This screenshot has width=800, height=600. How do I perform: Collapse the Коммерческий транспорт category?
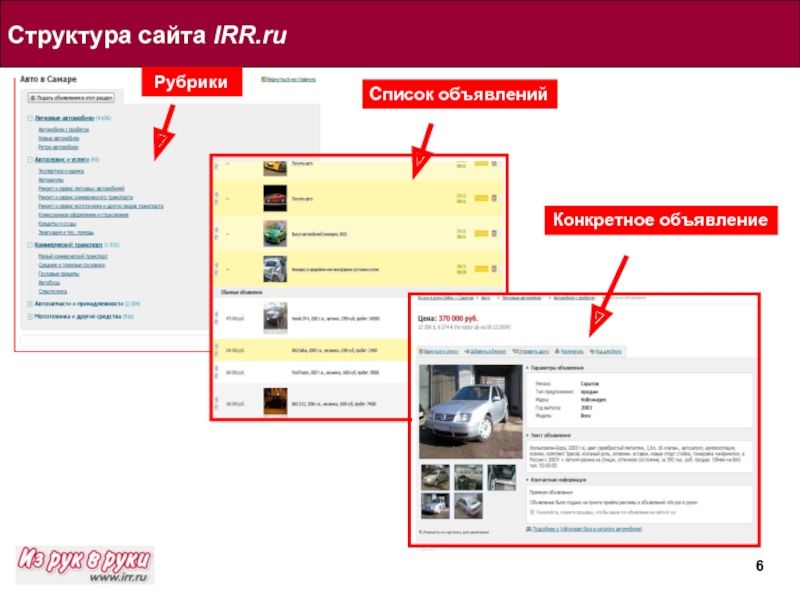[30, 245]
